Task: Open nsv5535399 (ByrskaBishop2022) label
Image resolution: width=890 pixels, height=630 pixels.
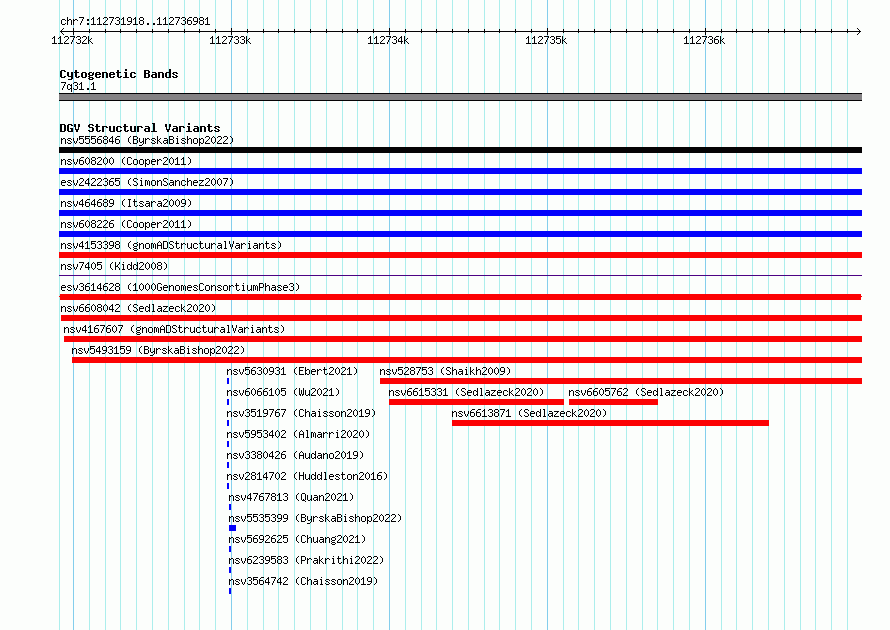Action: pyautogui.click(x=315, y=518)
